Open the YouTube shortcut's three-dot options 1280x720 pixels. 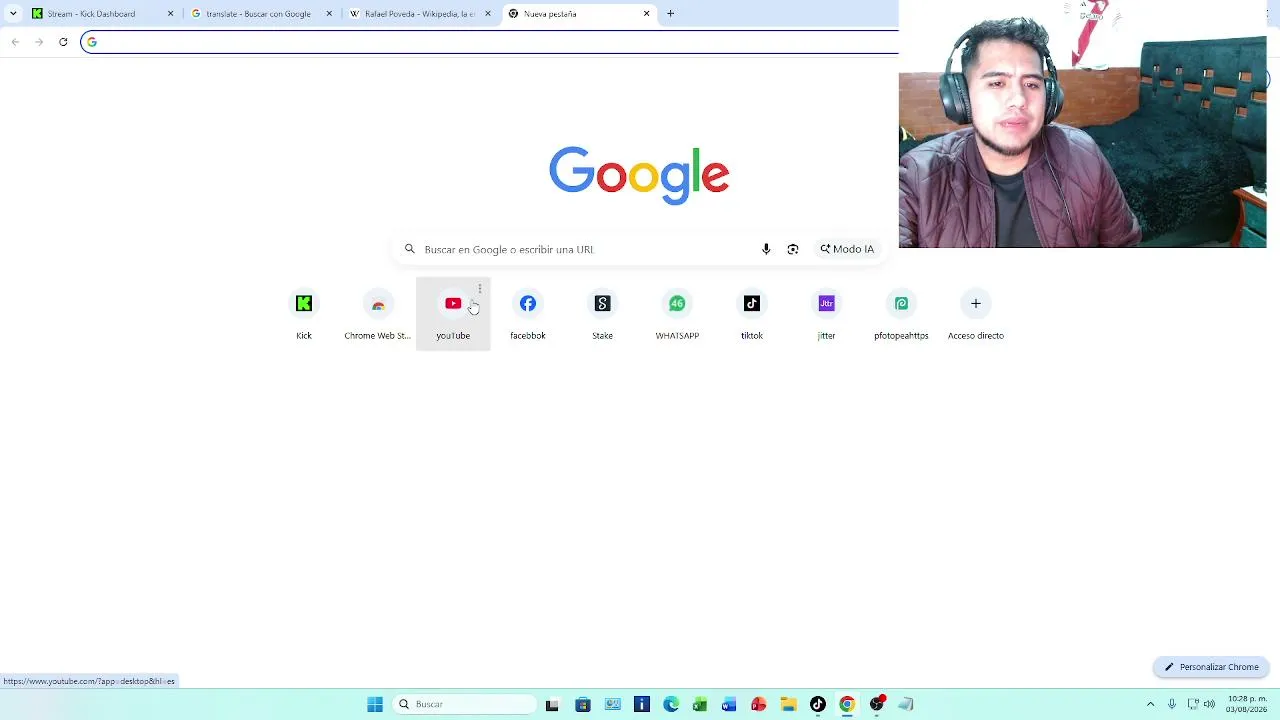point(480,289)
